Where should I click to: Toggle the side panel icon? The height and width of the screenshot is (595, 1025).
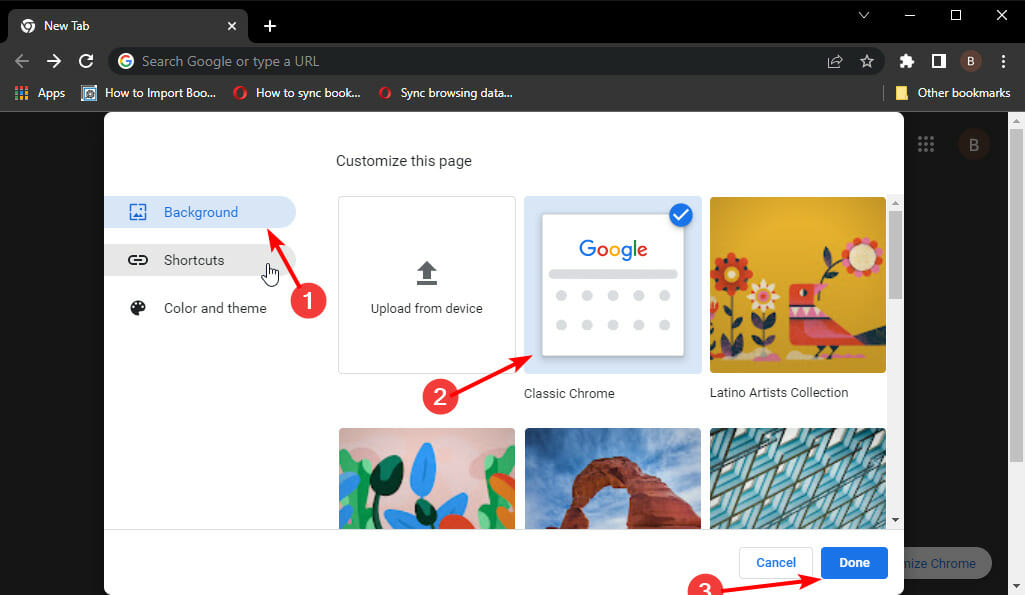939,61
